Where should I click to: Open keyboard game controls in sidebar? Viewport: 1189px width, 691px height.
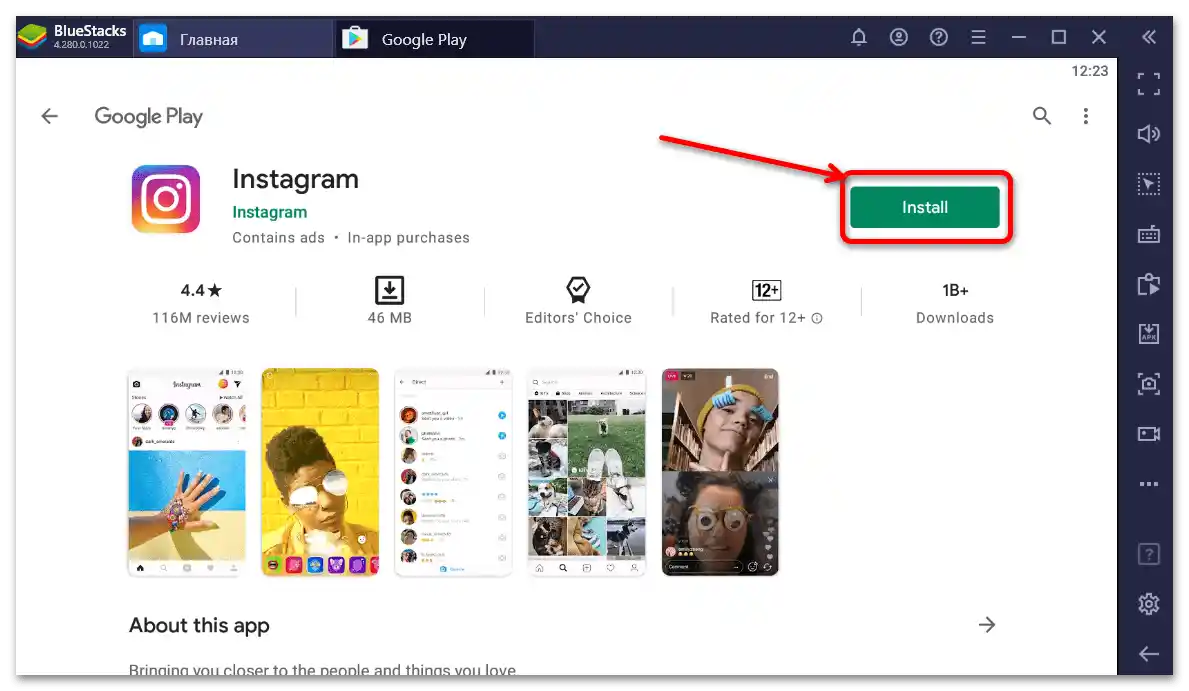1149,234
